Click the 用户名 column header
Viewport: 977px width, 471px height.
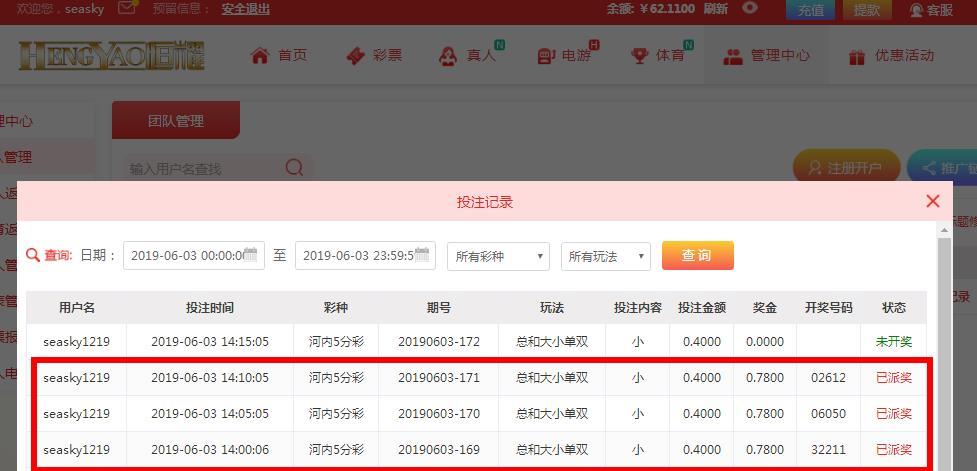[77, 307]
